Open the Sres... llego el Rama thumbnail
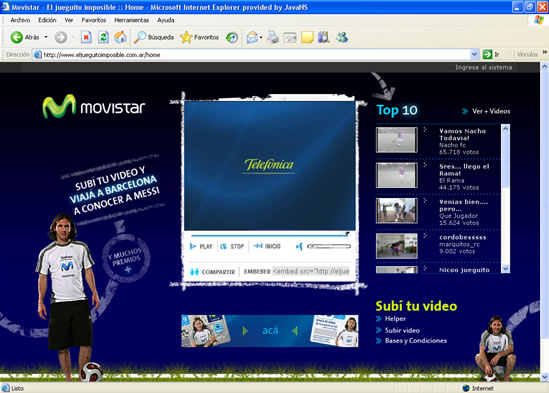This screenshot has width=549, height=393. coord(397,175)
